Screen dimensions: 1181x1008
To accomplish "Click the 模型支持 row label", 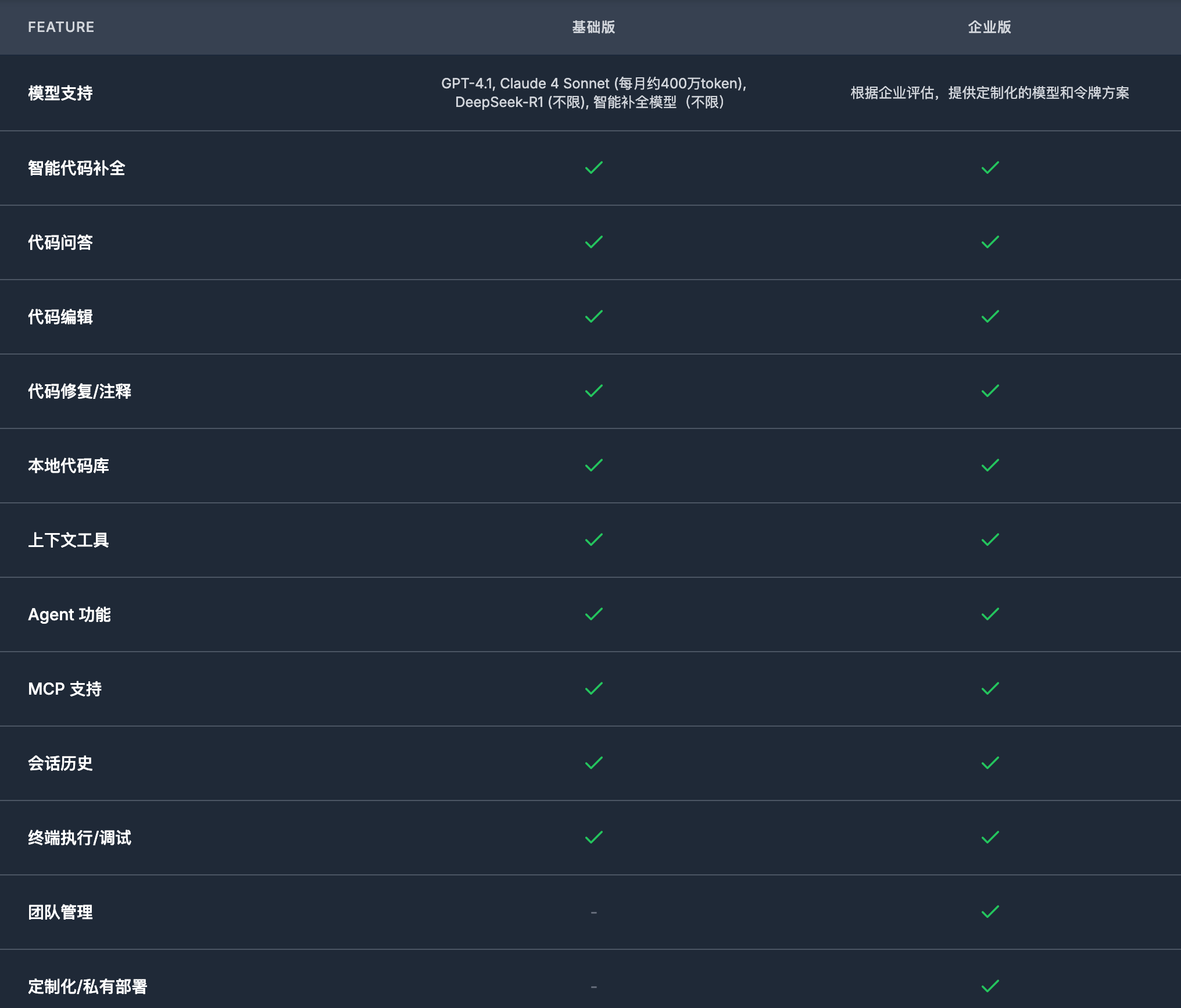I will point(60,93).
